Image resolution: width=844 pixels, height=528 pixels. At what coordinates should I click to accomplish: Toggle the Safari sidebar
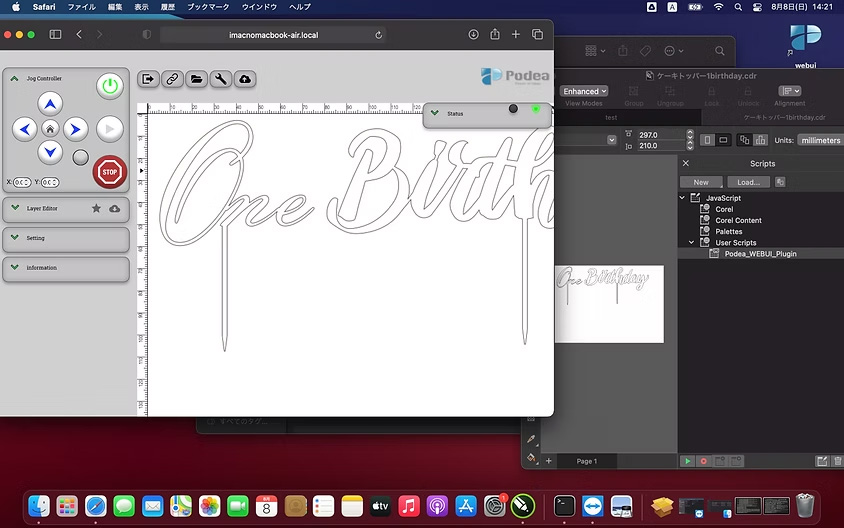55,34
